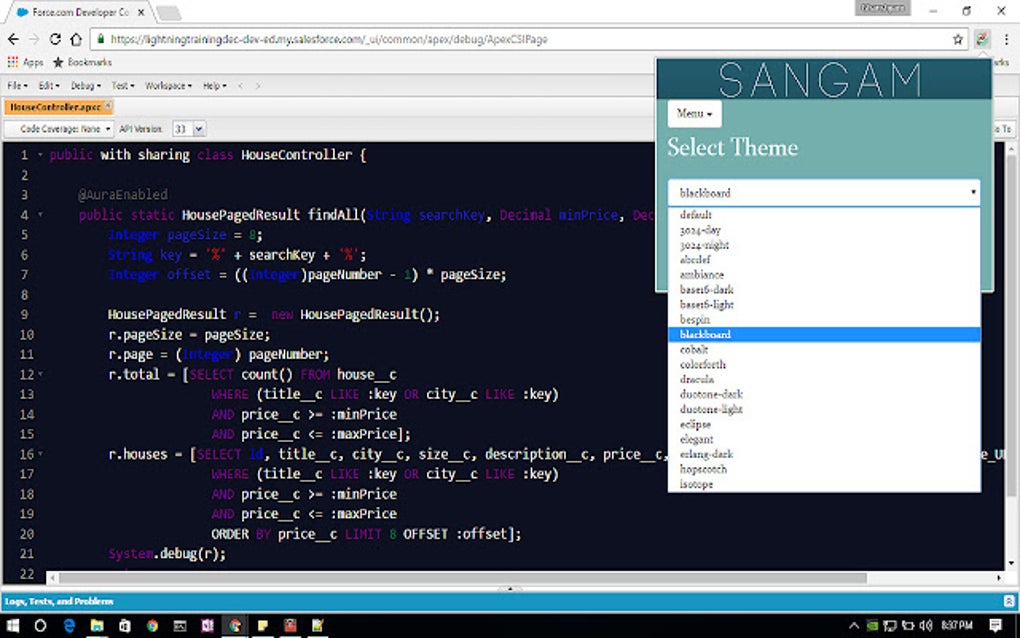
Task: Open the Windows Store taskbar icon
Action: pos(125,626)
